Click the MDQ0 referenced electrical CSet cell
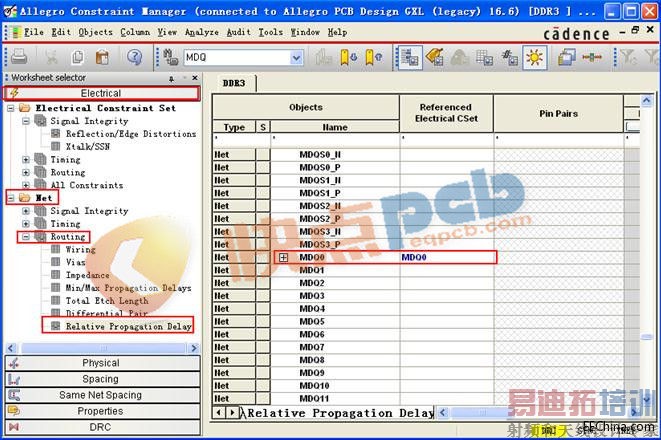Screen dimensions: 661x440 pos(447,258)
